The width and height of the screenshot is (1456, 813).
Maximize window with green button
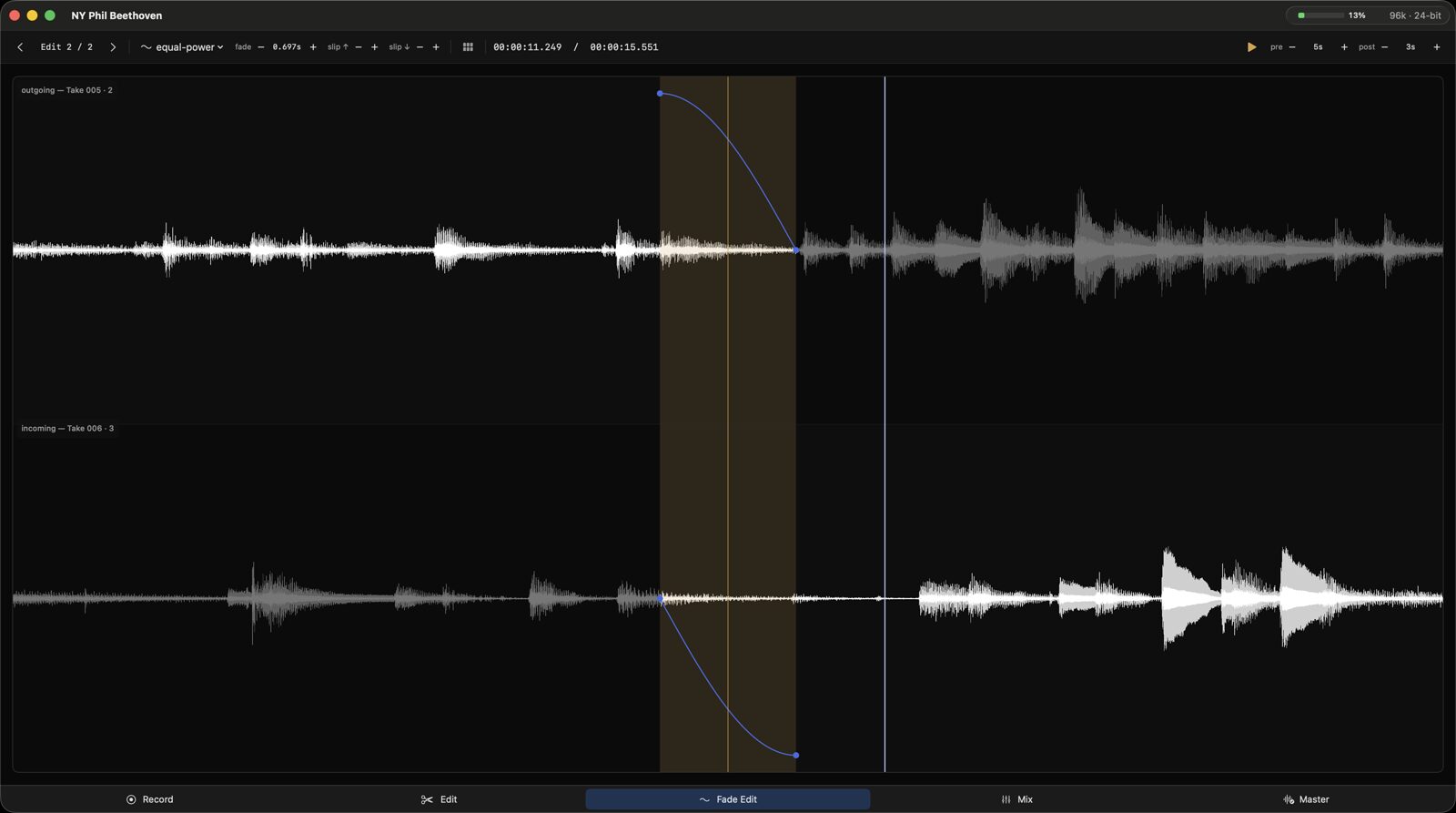tap(50, 15)
